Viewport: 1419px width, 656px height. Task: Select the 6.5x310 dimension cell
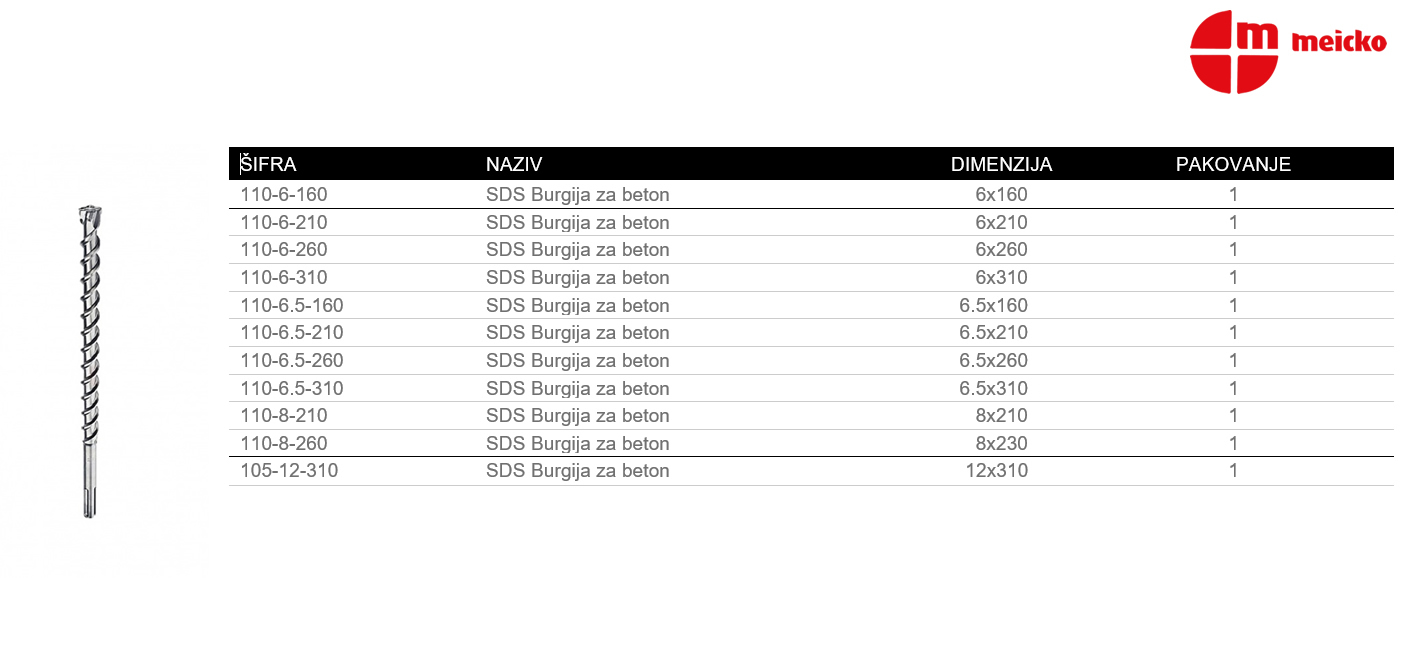pyautogui.click(x=993, y=389)
